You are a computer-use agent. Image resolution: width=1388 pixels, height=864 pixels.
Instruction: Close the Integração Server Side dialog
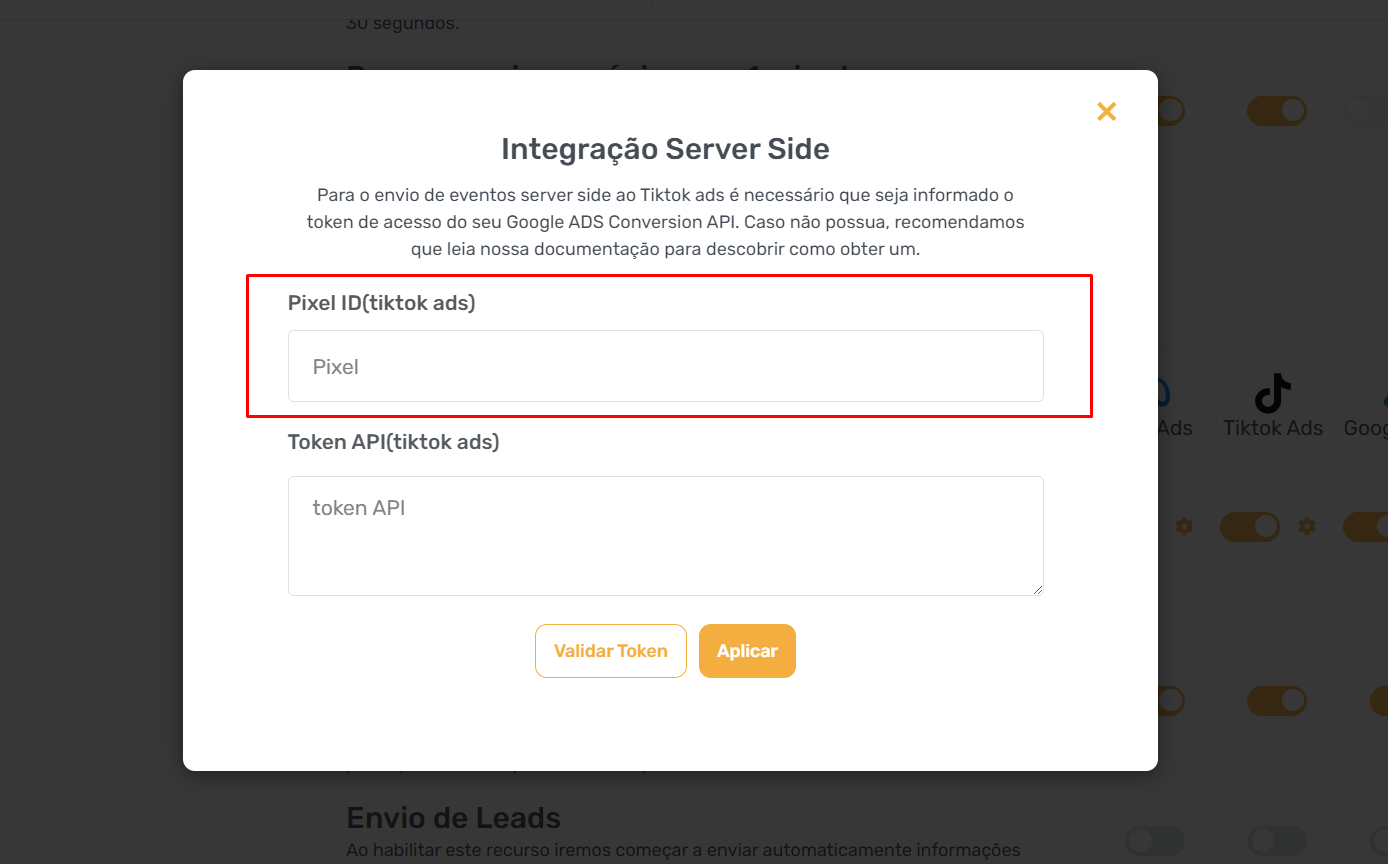click(x=1106, y=111)
